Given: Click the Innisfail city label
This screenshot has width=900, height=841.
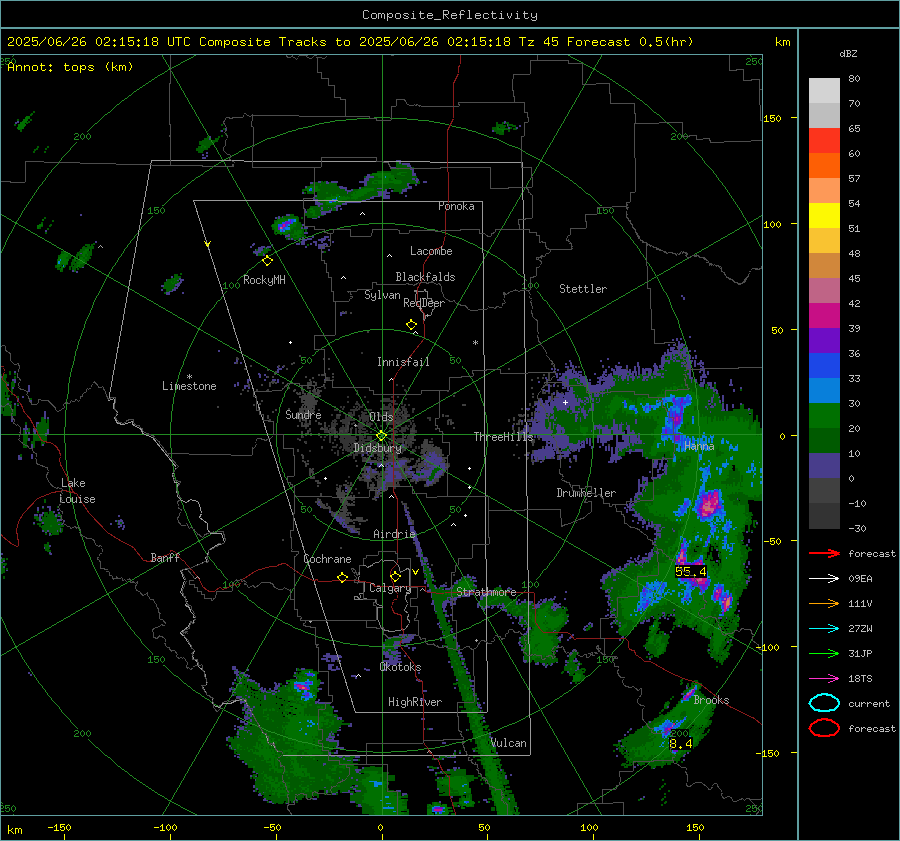Looking at the screenshot, I should tap(403, 362).
